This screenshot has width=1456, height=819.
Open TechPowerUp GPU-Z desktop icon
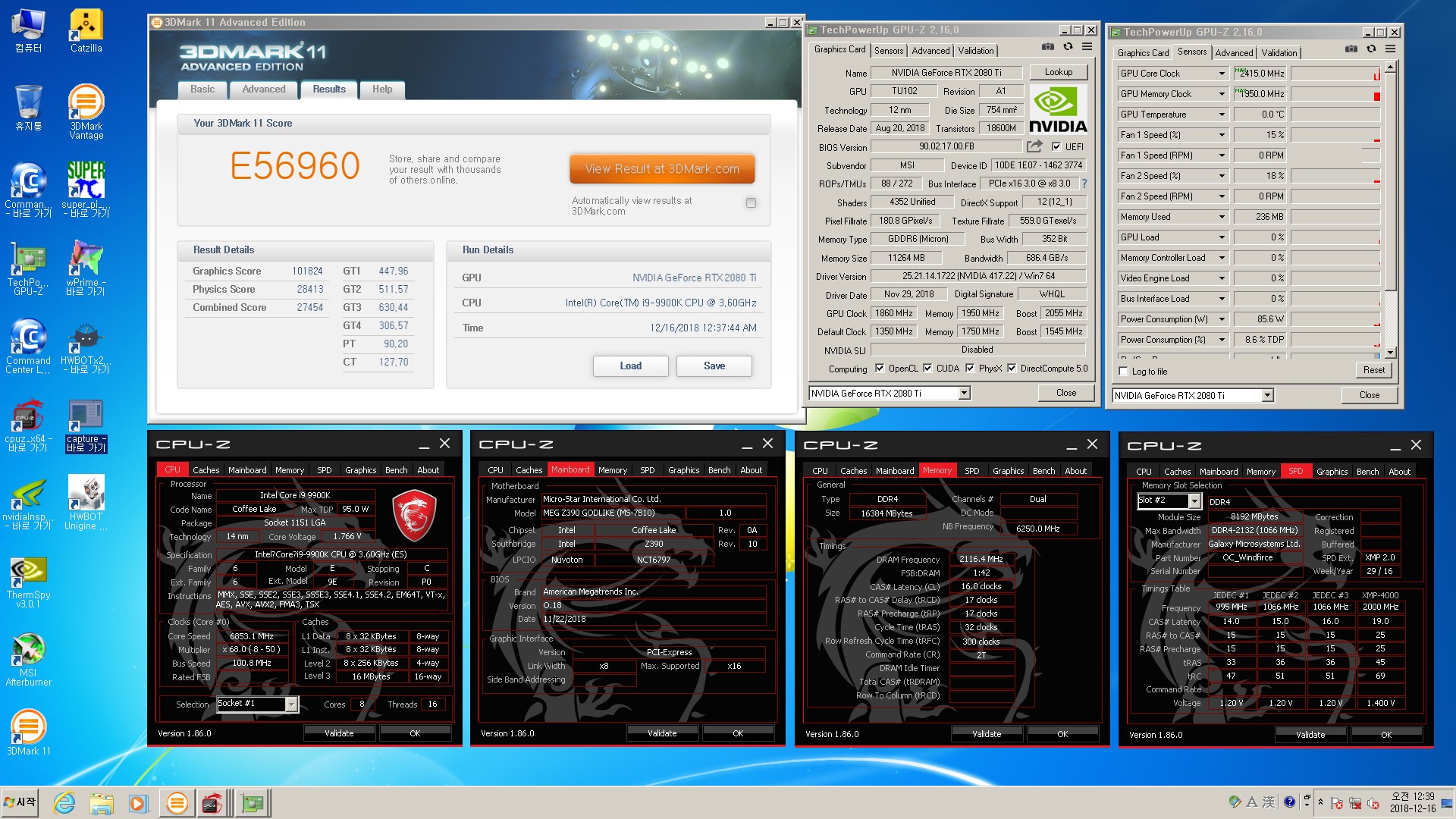click(28, 268)
